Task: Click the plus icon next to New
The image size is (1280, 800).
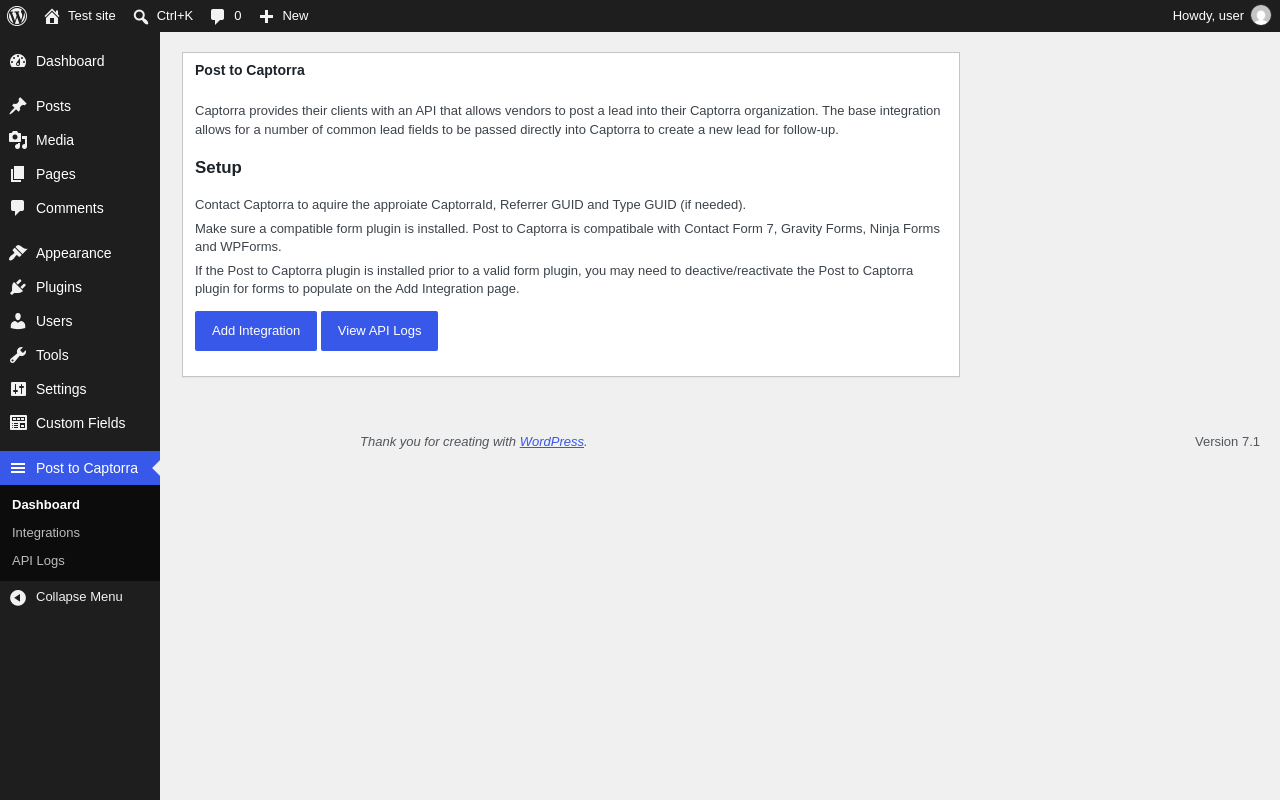Action: pos(266,16)
